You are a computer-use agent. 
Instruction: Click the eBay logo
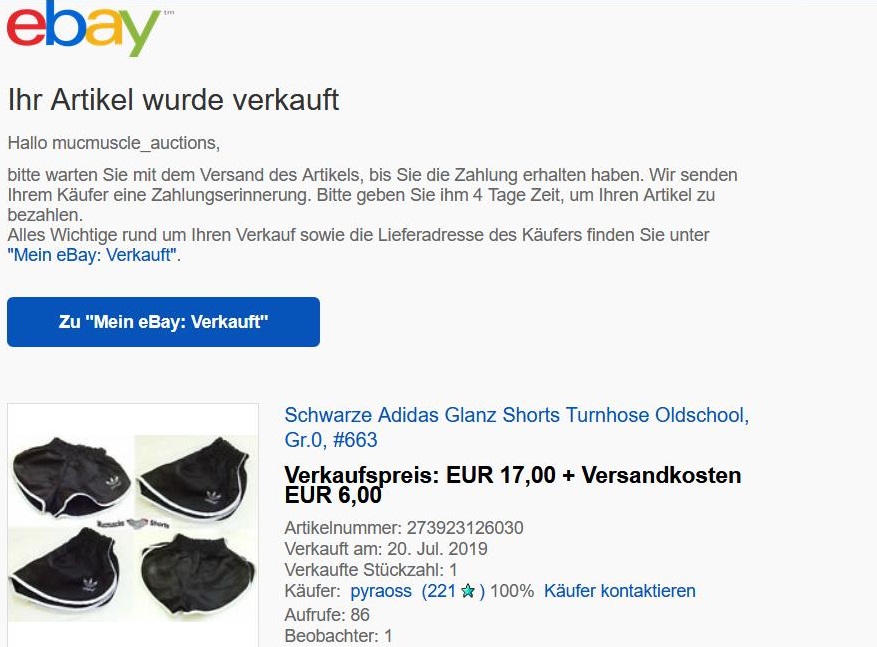[84, 27]
